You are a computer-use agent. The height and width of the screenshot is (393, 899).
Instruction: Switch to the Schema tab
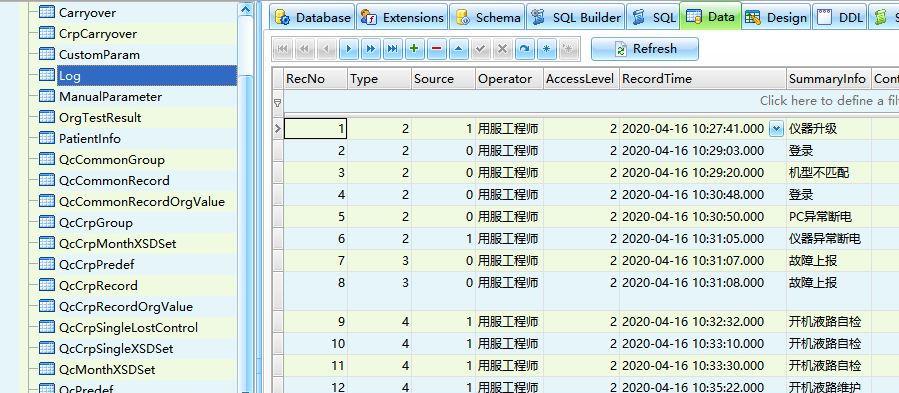487,18
